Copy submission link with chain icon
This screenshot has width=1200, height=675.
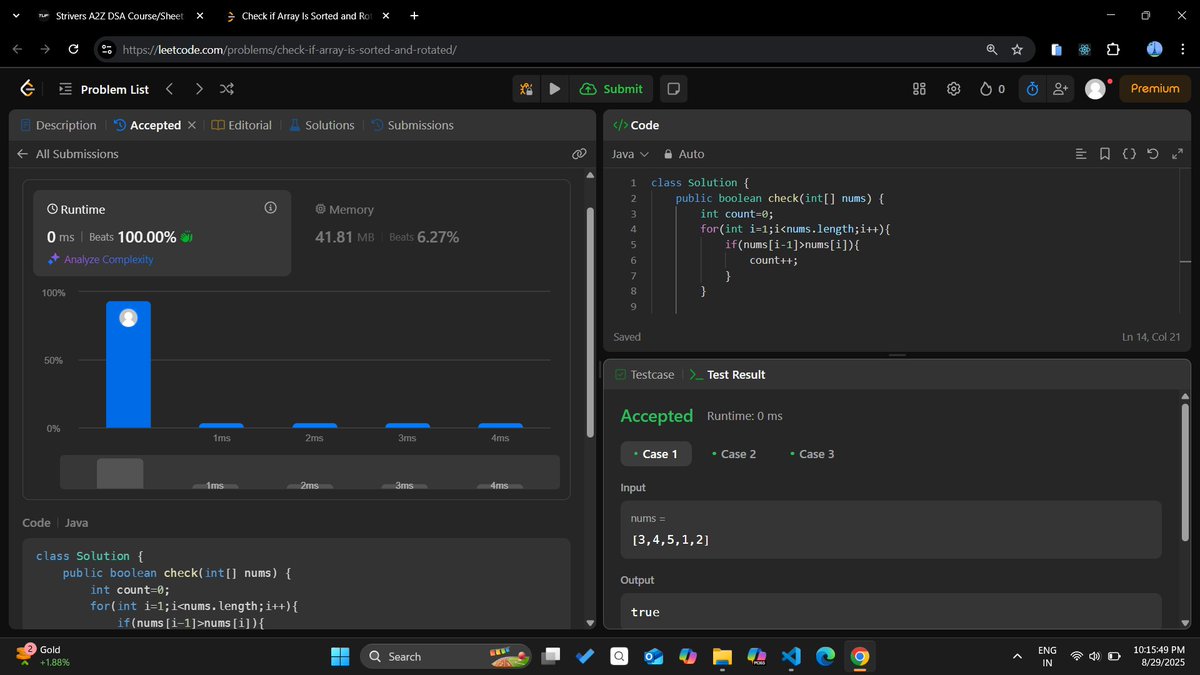tap(578, 154)
